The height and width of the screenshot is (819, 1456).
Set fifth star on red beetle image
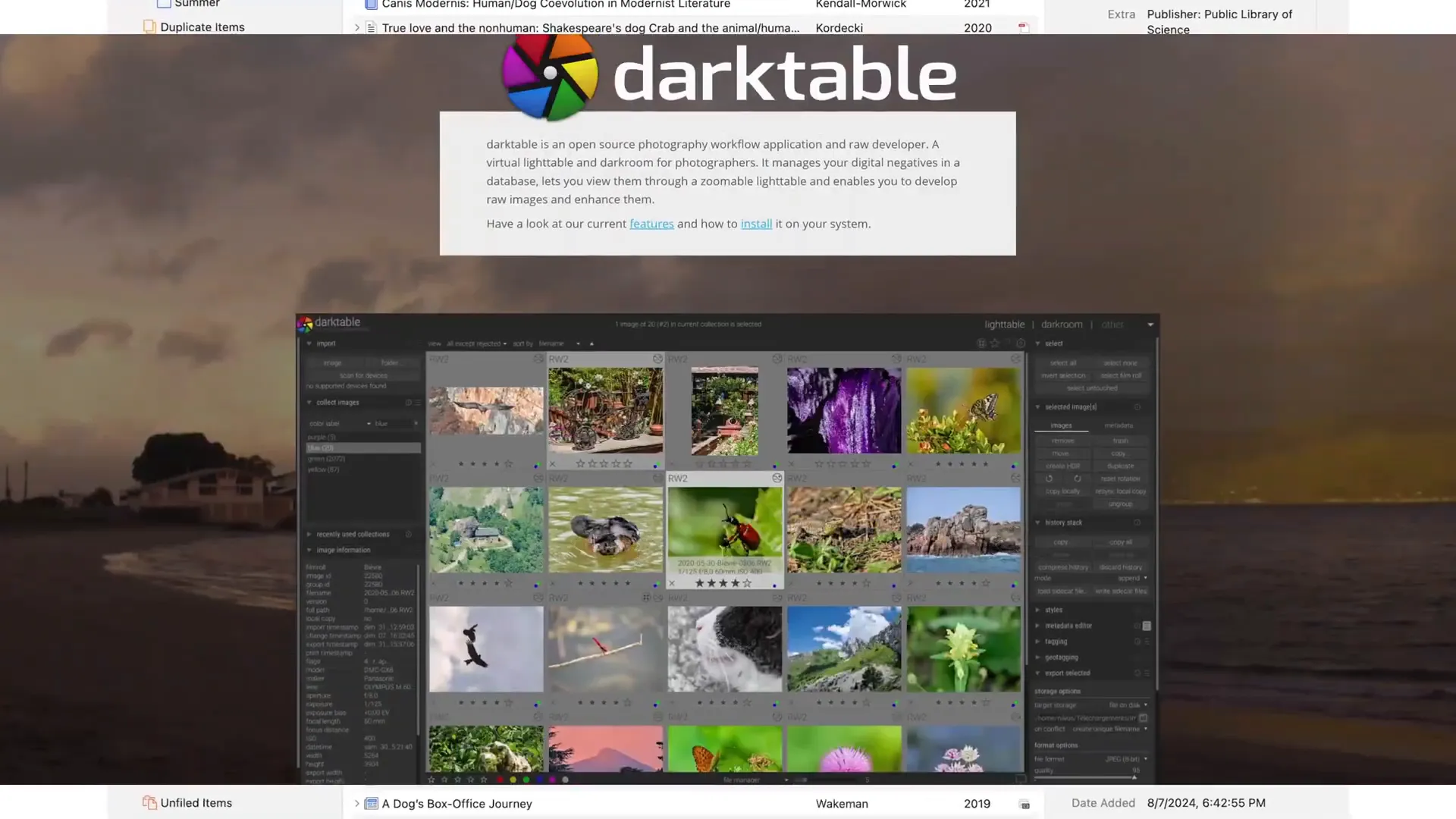click(747, 583)
